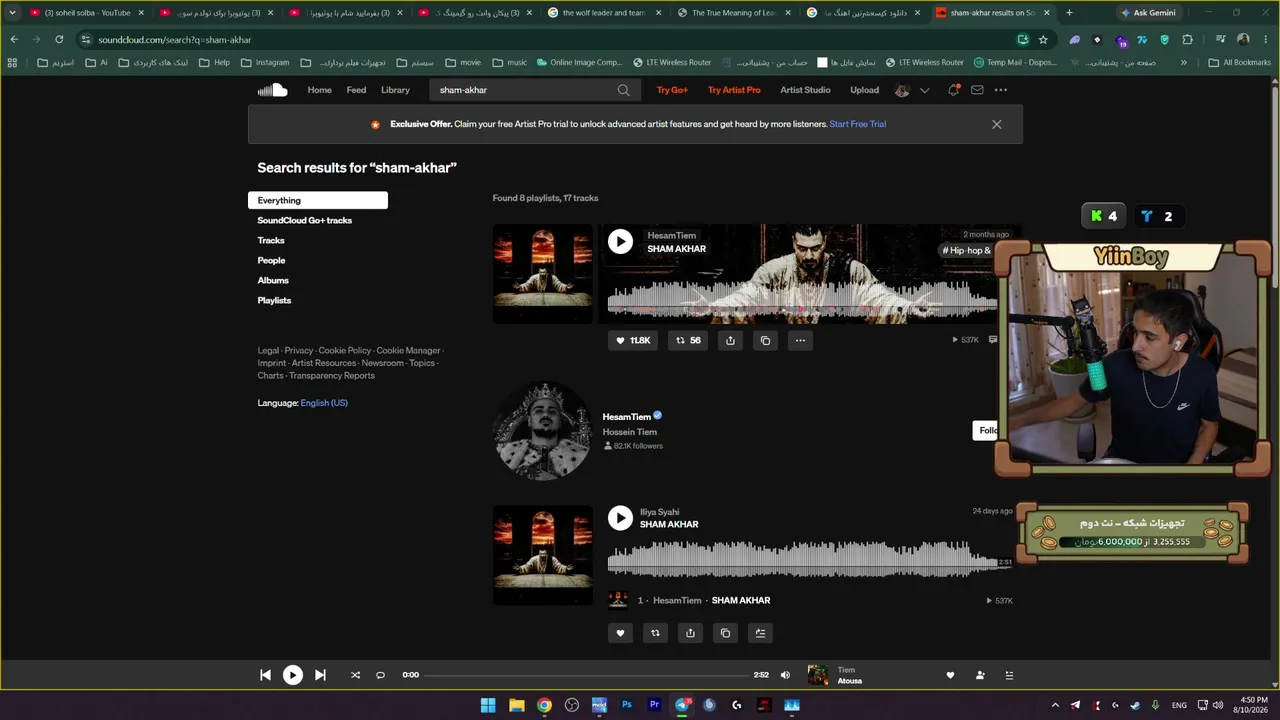Close the Exclusive Offer banner
Screen dimensions: 1280x720
996,124
